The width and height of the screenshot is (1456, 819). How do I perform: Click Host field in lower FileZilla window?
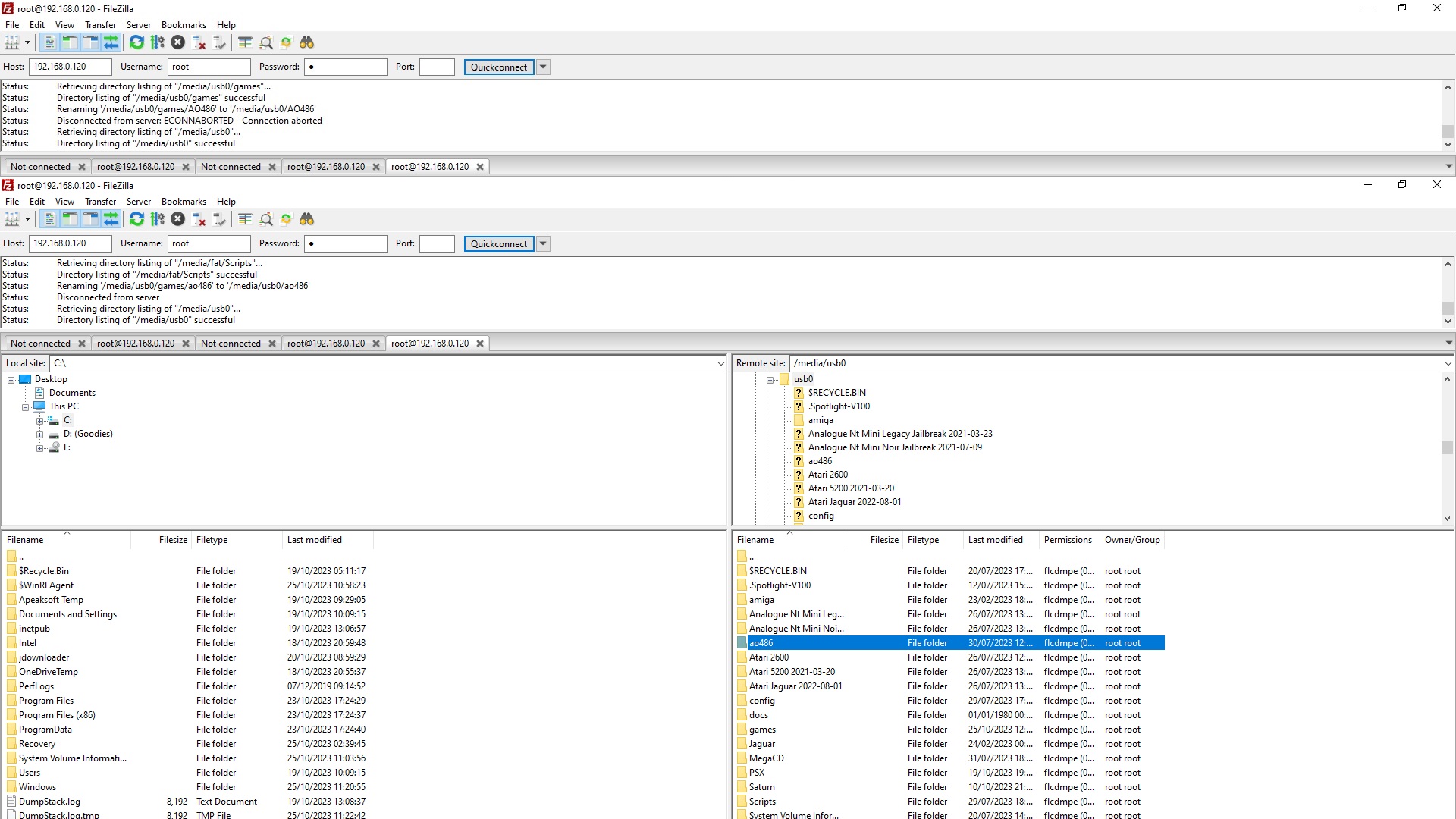[x=71, y=243]
